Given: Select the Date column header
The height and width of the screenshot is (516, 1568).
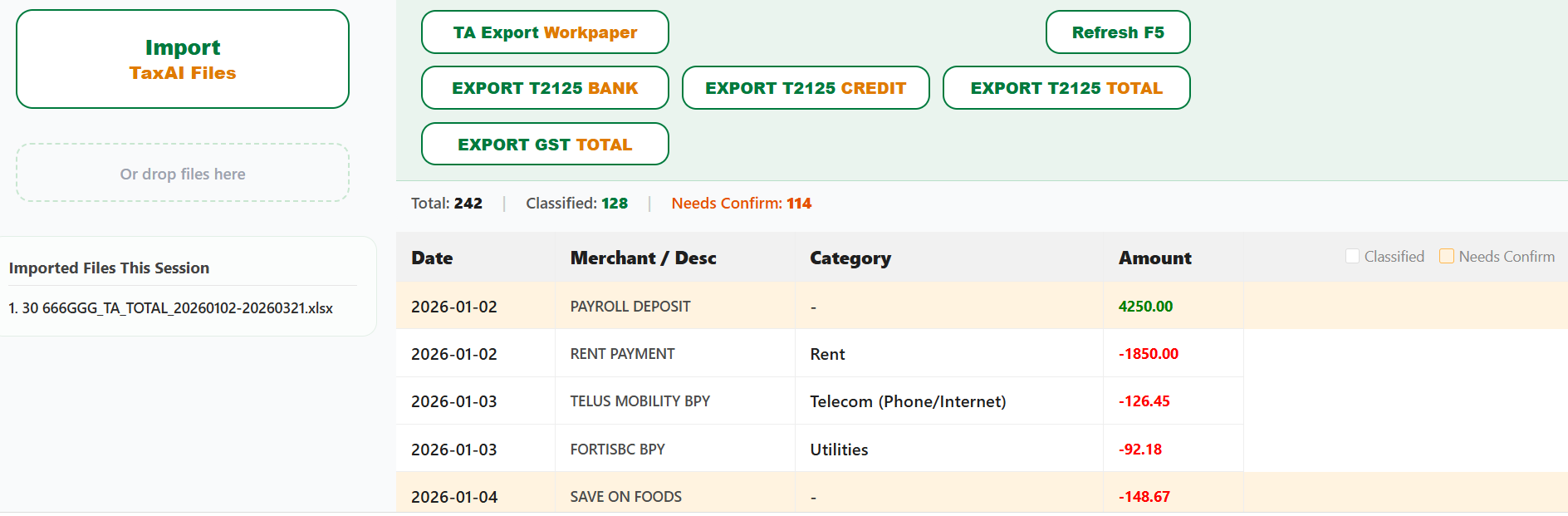Looking at the screenshot, I should point(432,258).
